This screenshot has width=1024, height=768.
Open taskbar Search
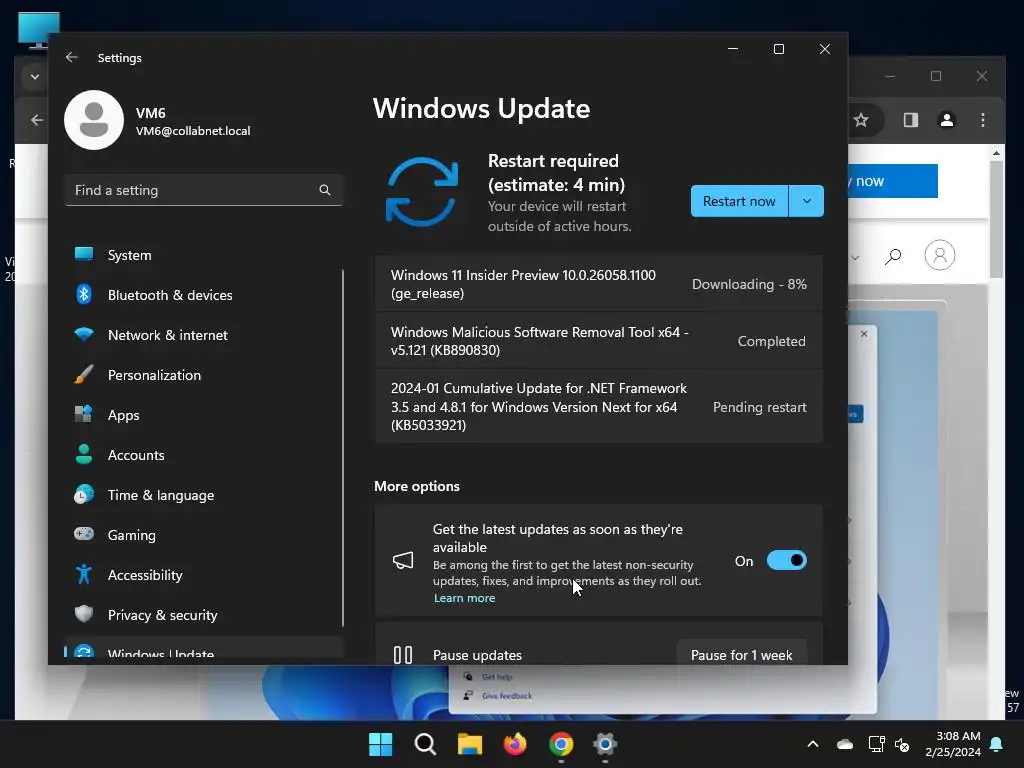pos(425,744)
